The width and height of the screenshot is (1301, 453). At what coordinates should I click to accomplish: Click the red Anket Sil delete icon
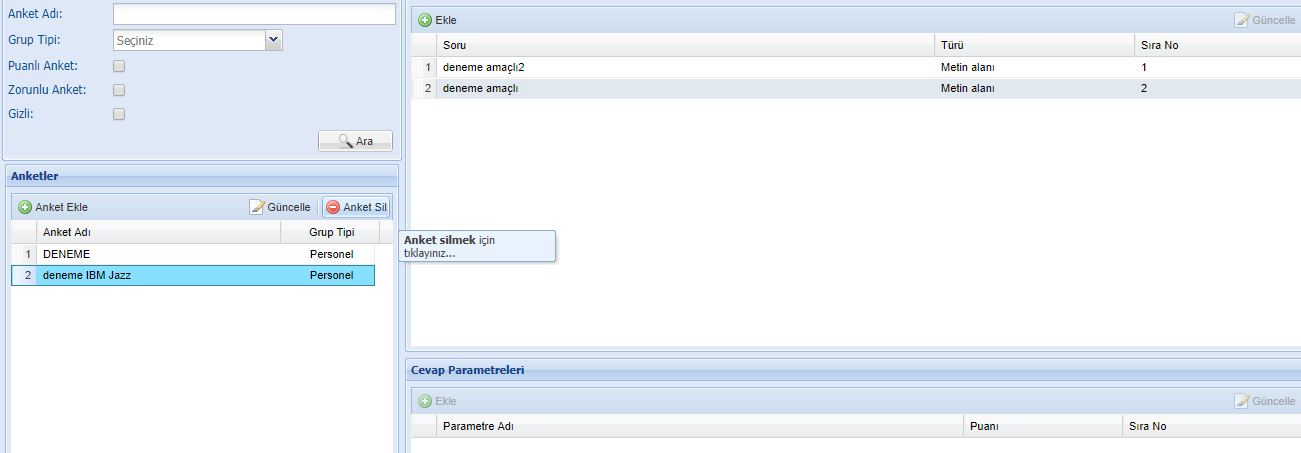pos(333,207)
